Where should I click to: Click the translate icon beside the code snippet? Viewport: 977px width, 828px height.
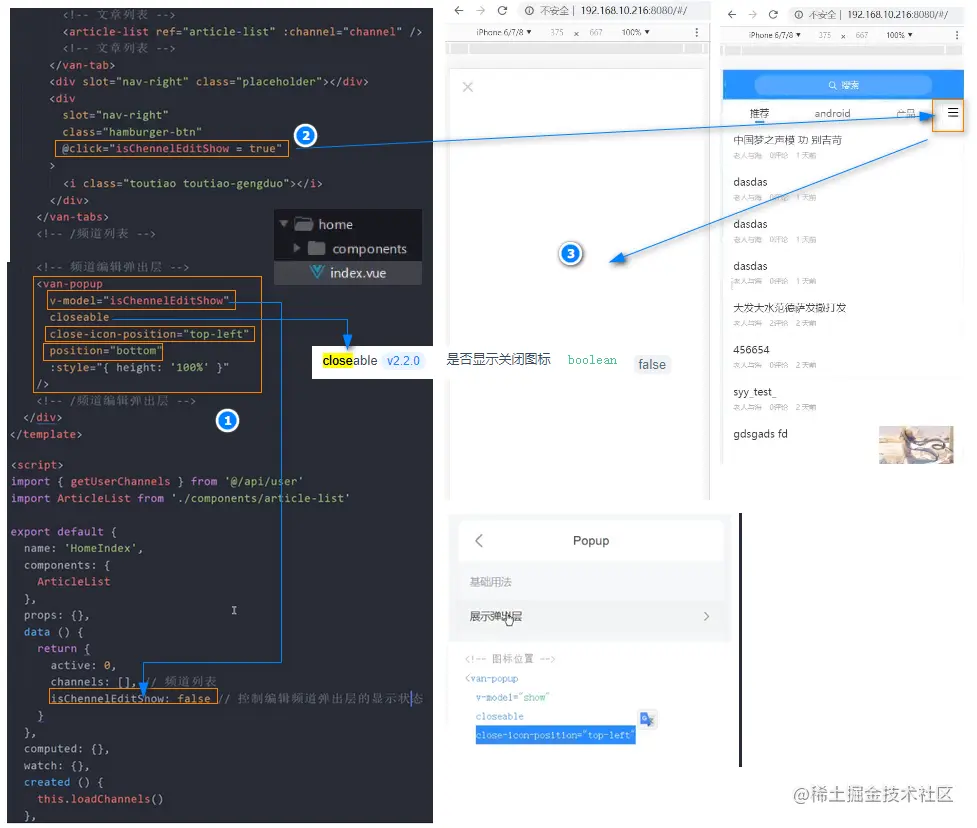click(647, 719)
